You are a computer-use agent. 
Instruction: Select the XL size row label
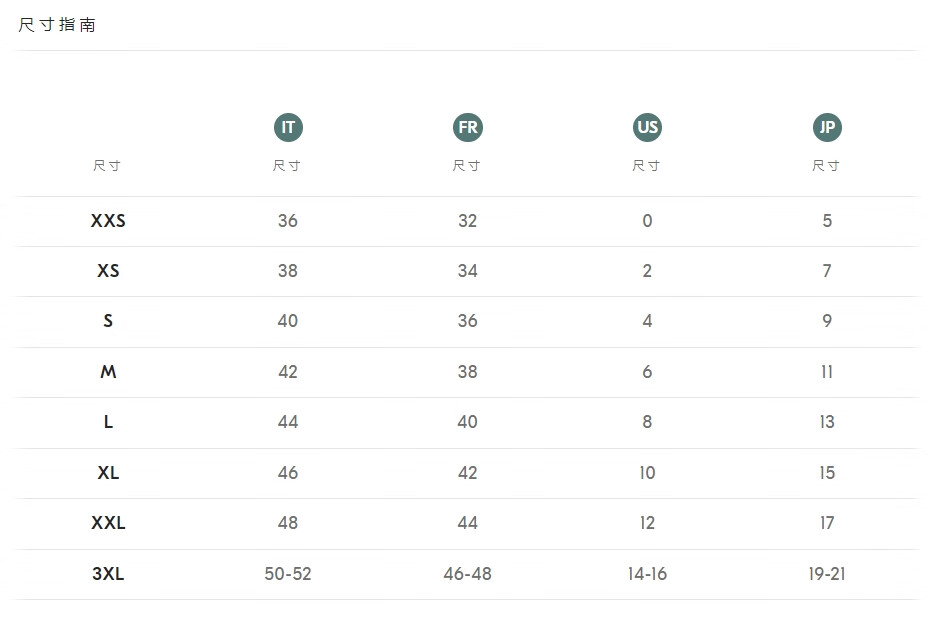click(108, 473)
